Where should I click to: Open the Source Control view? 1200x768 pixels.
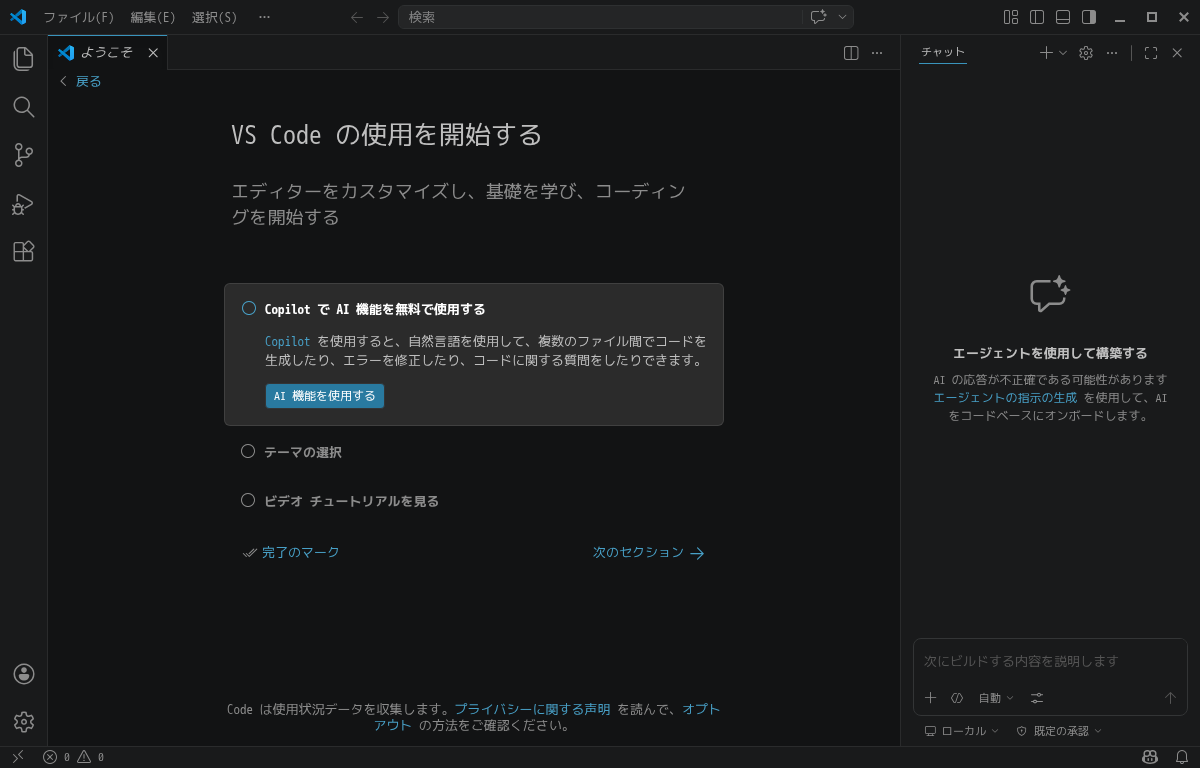(23, 155)
